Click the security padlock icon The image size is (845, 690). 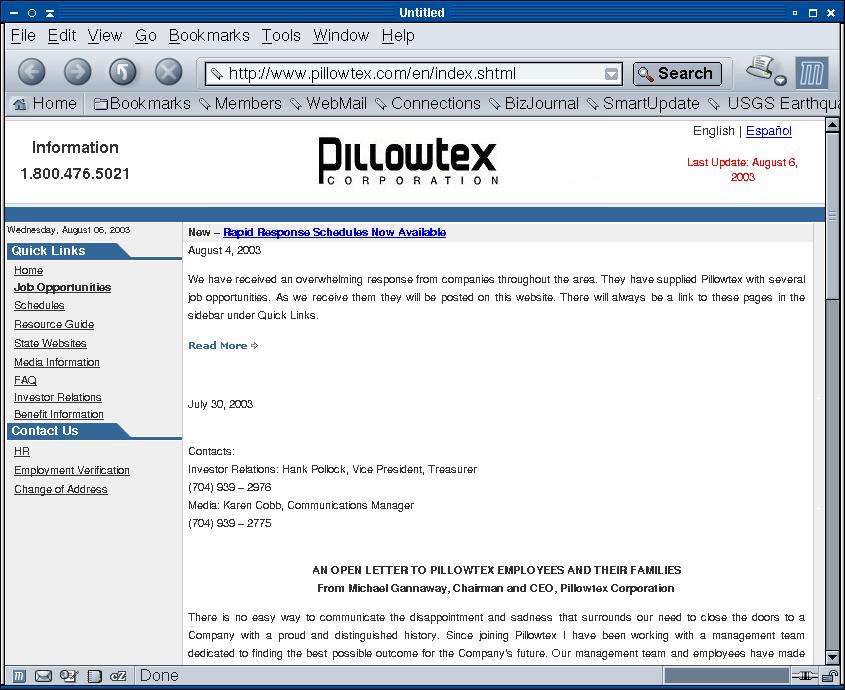830,675
